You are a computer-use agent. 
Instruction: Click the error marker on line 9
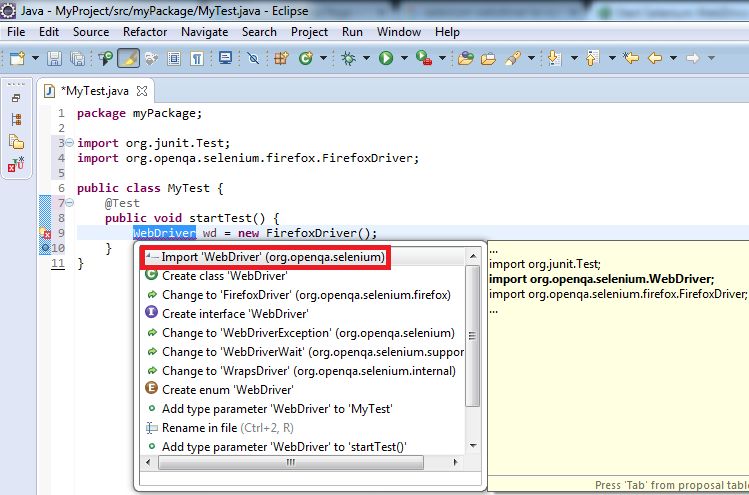pos(45,233)
